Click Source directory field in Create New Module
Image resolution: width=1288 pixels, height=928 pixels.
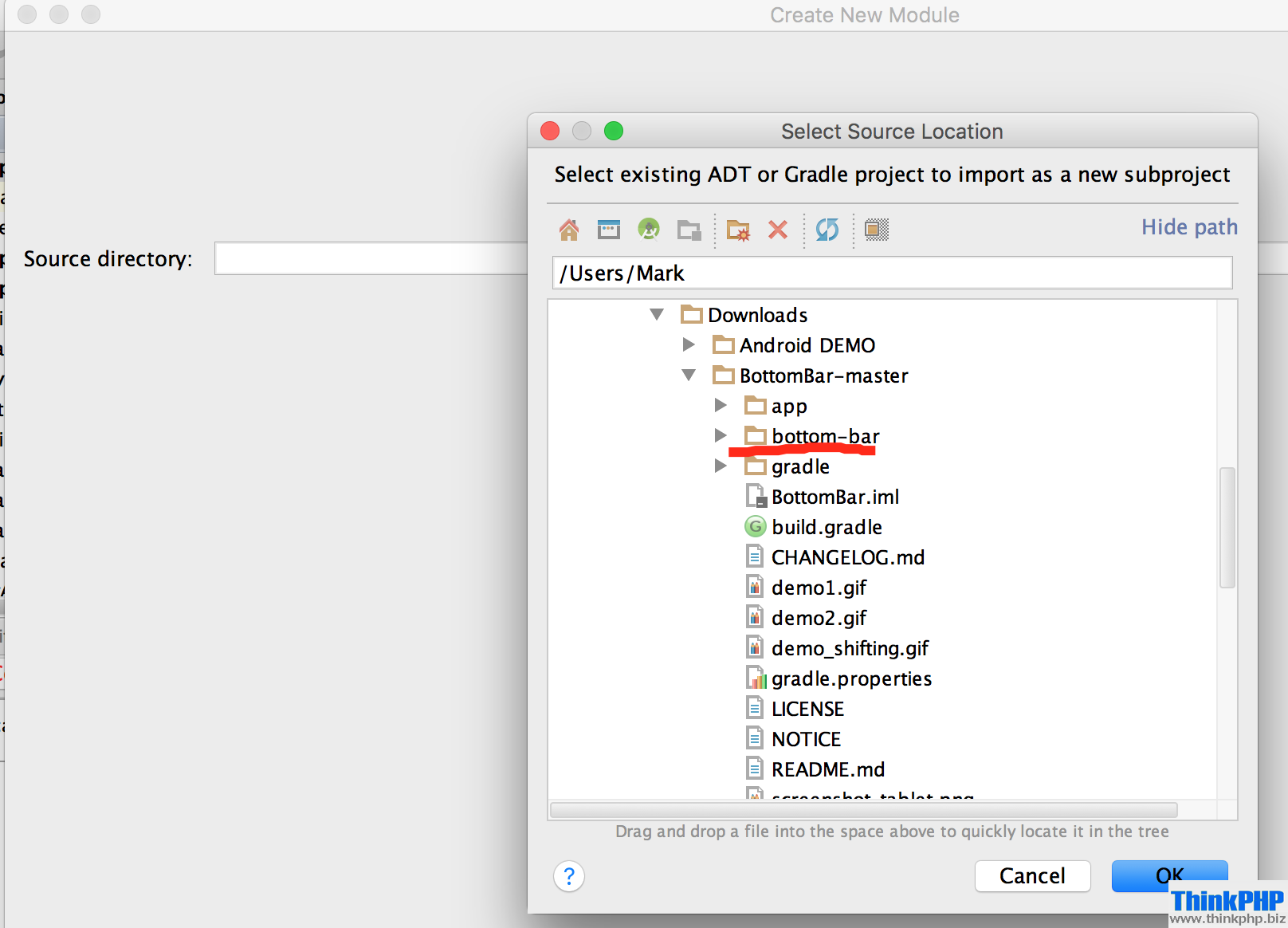(371, 258)
